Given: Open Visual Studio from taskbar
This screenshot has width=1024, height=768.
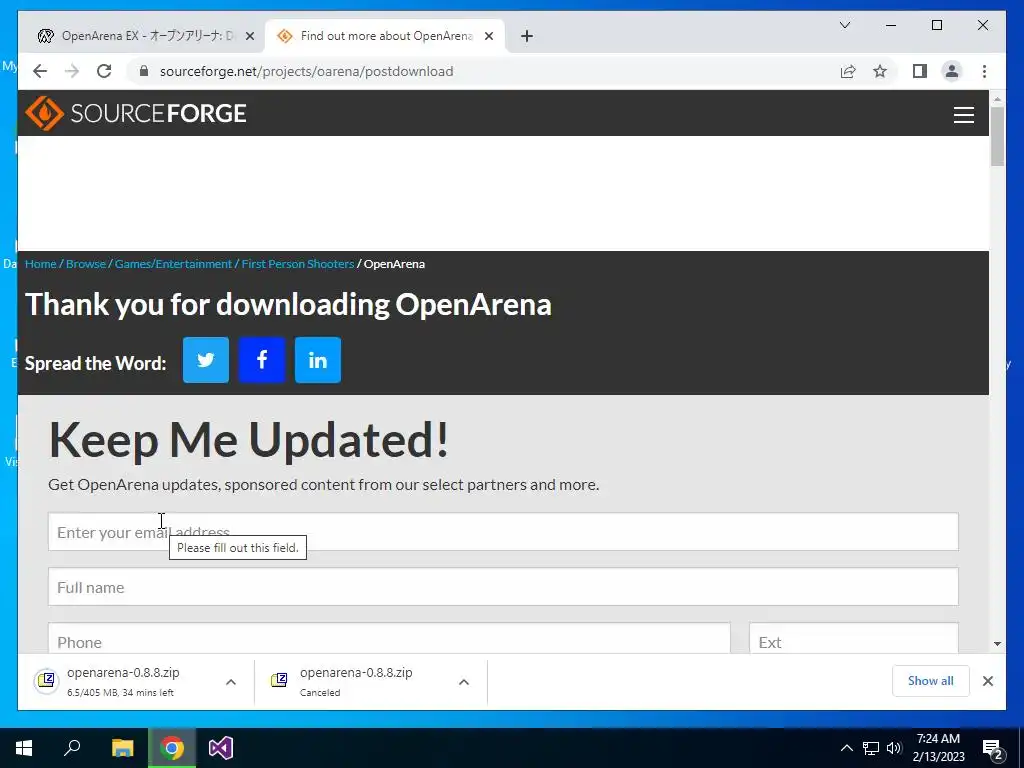Looking at the screenshot, I should pos(221,748).
